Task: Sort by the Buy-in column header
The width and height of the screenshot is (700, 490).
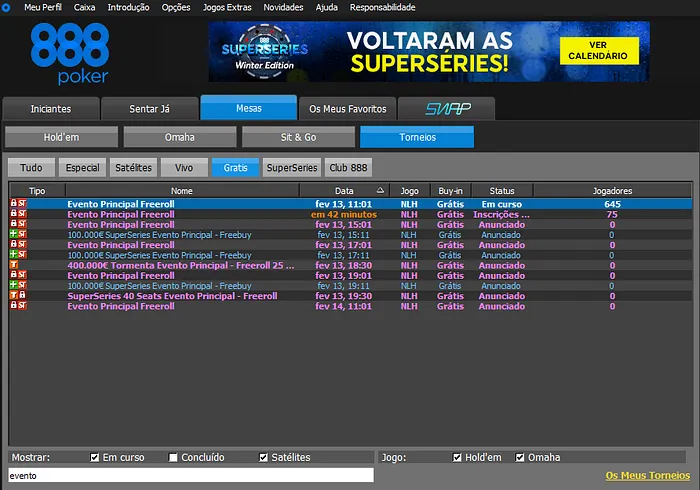Action: pyautogui.click(x=450, y=191)
